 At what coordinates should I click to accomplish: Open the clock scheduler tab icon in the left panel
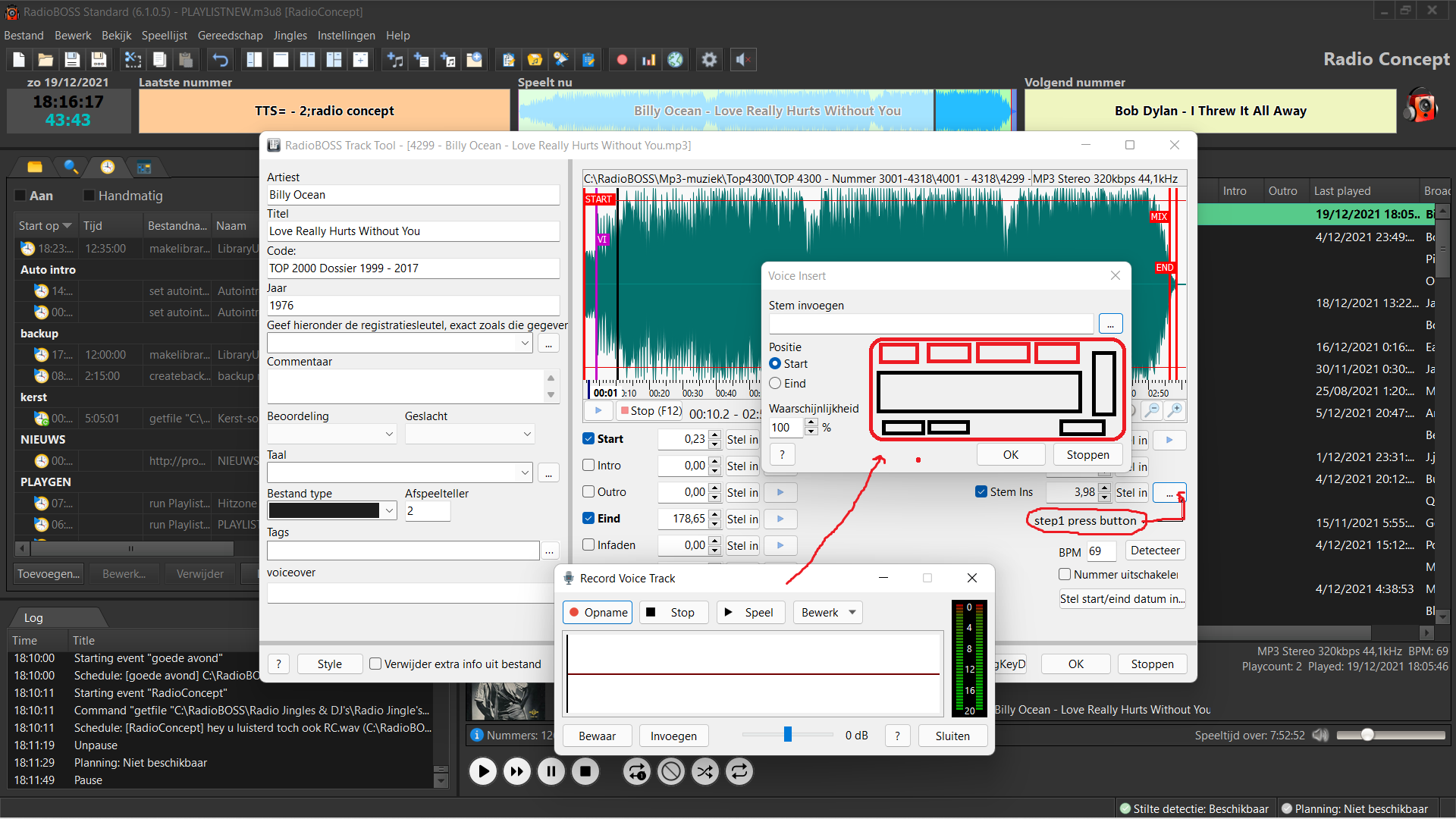(x=108, y=167)
